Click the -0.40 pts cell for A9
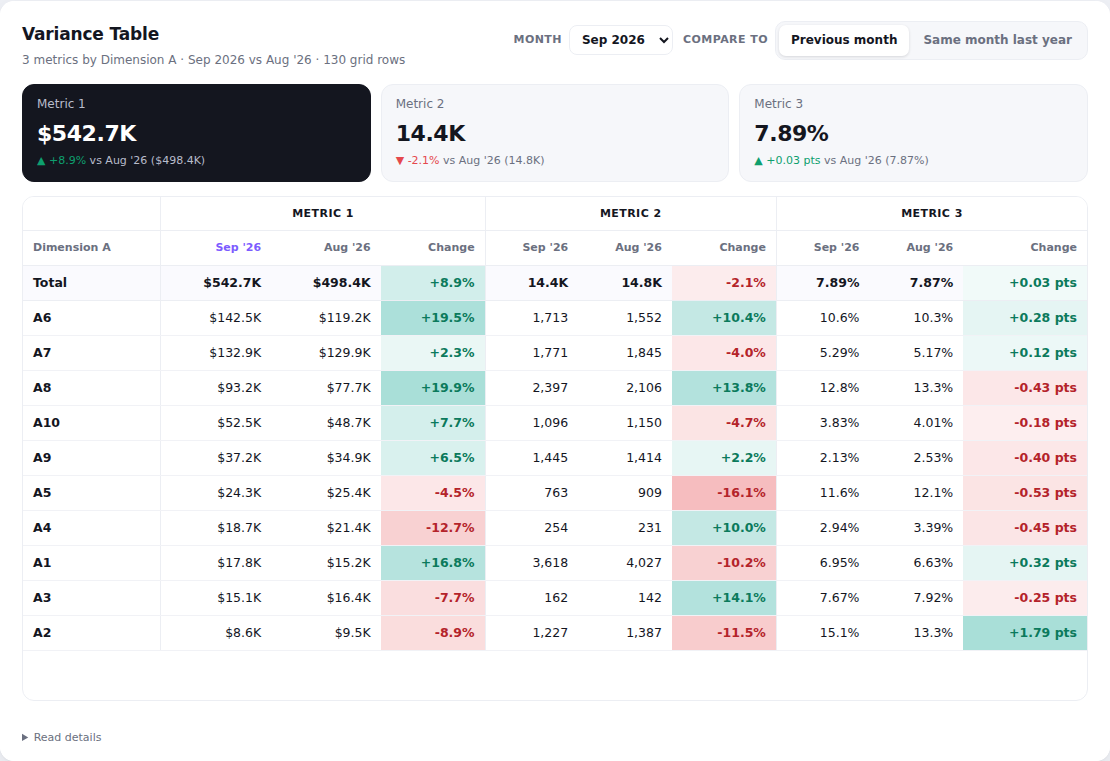The image size is (1110, 761). [1025, 458]
